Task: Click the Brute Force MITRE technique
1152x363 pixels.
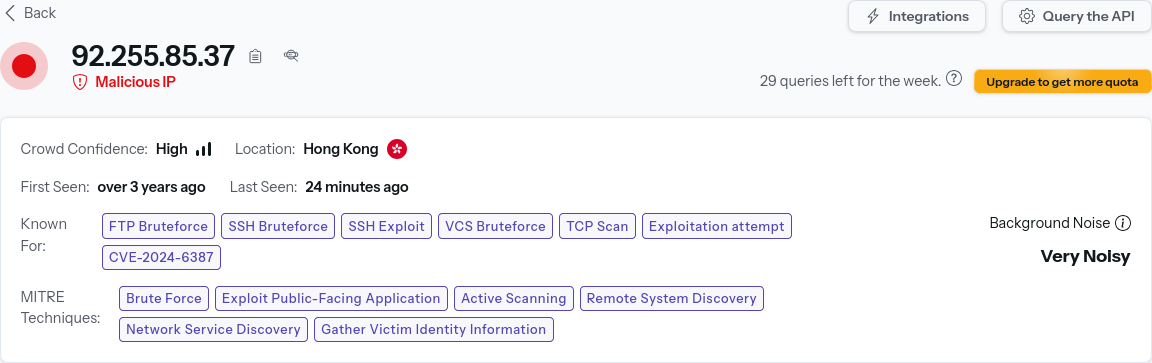Action: click(164, 298)
